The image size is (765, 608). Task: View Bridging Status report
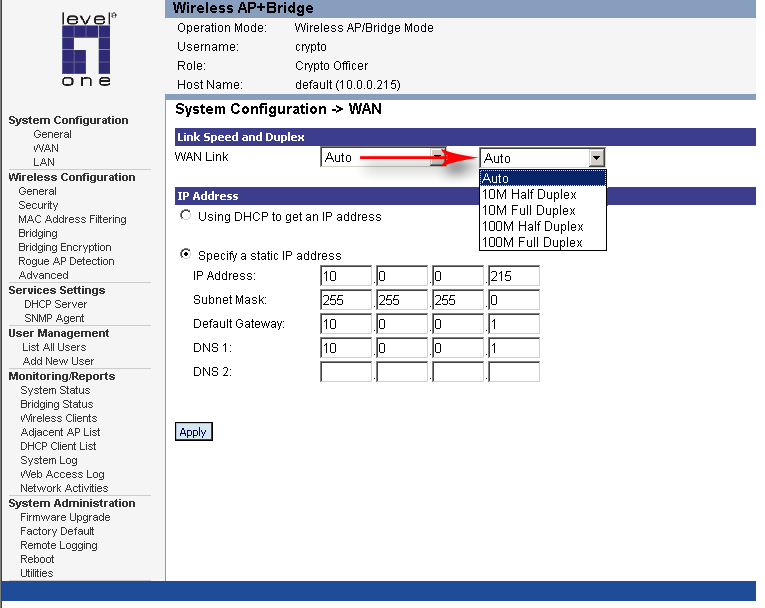(x=57, y=404)
